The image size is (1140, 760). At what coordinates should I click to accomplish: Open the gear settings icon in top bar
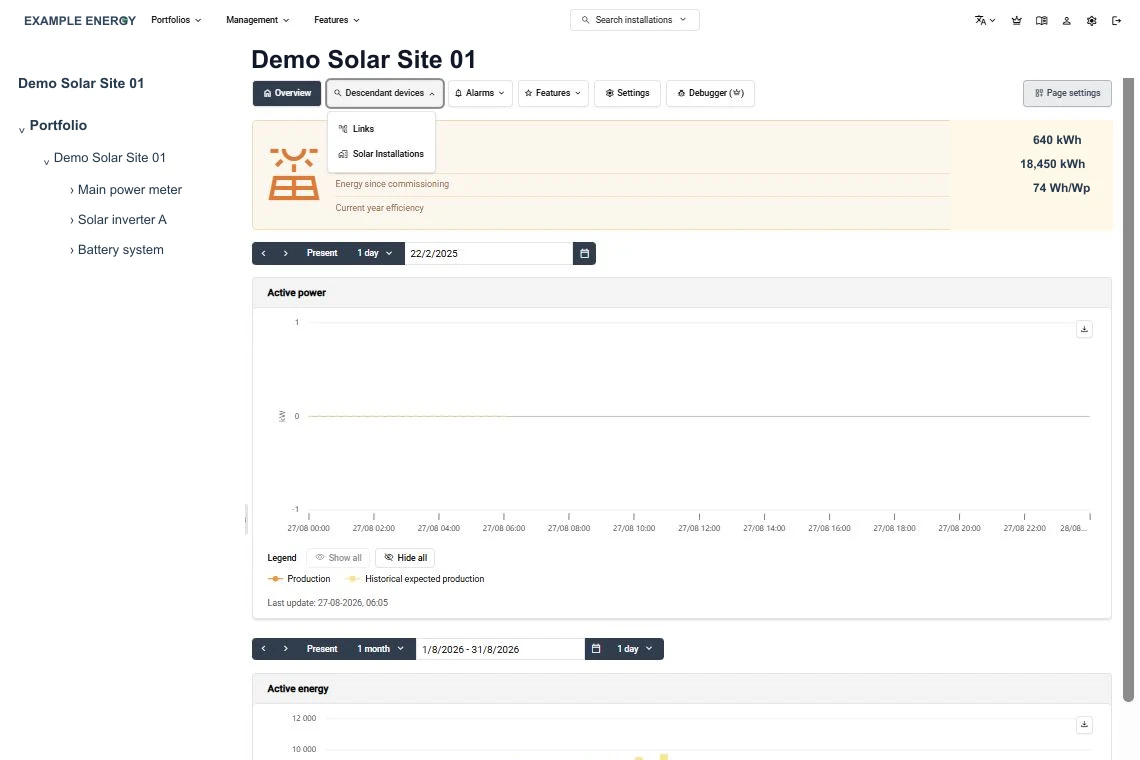coord(1091,20)
